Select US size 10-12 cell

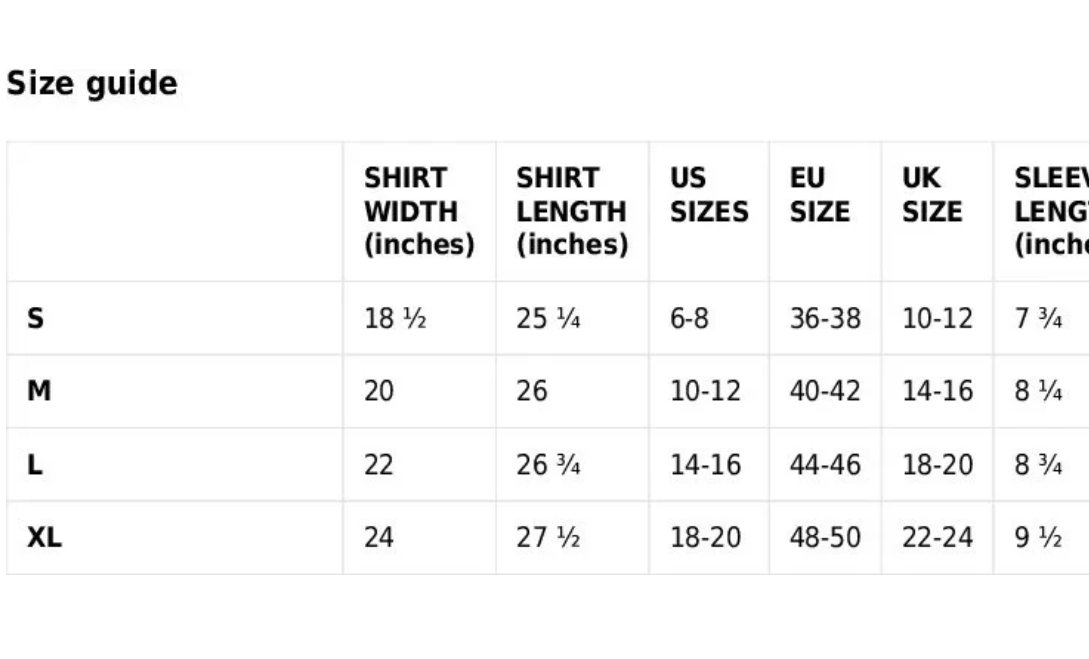pos(705,391)
